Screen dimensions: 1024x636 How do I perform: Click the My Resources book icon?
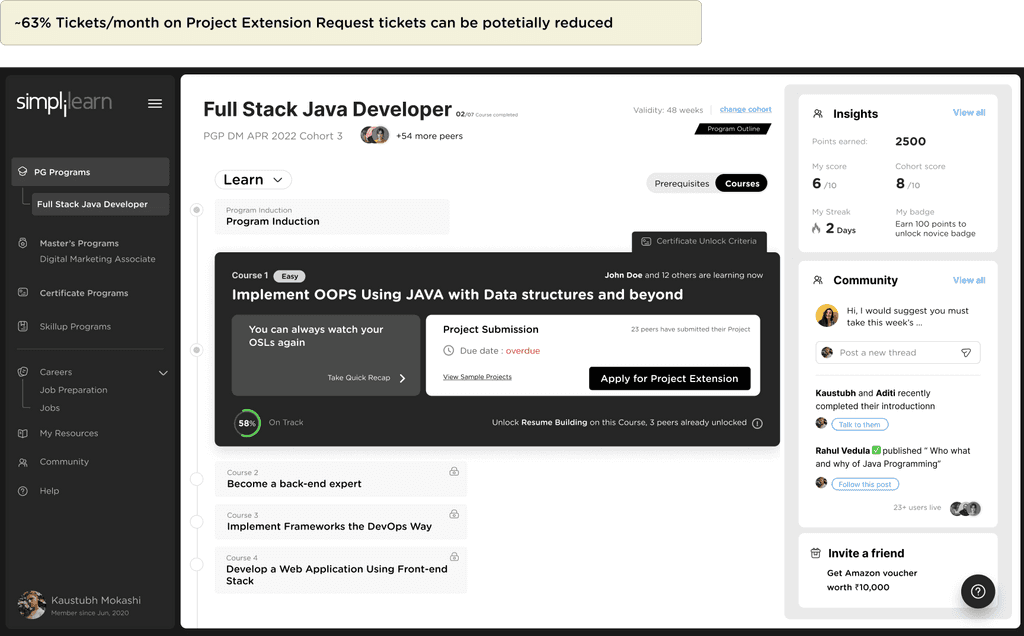coord(23,433)
